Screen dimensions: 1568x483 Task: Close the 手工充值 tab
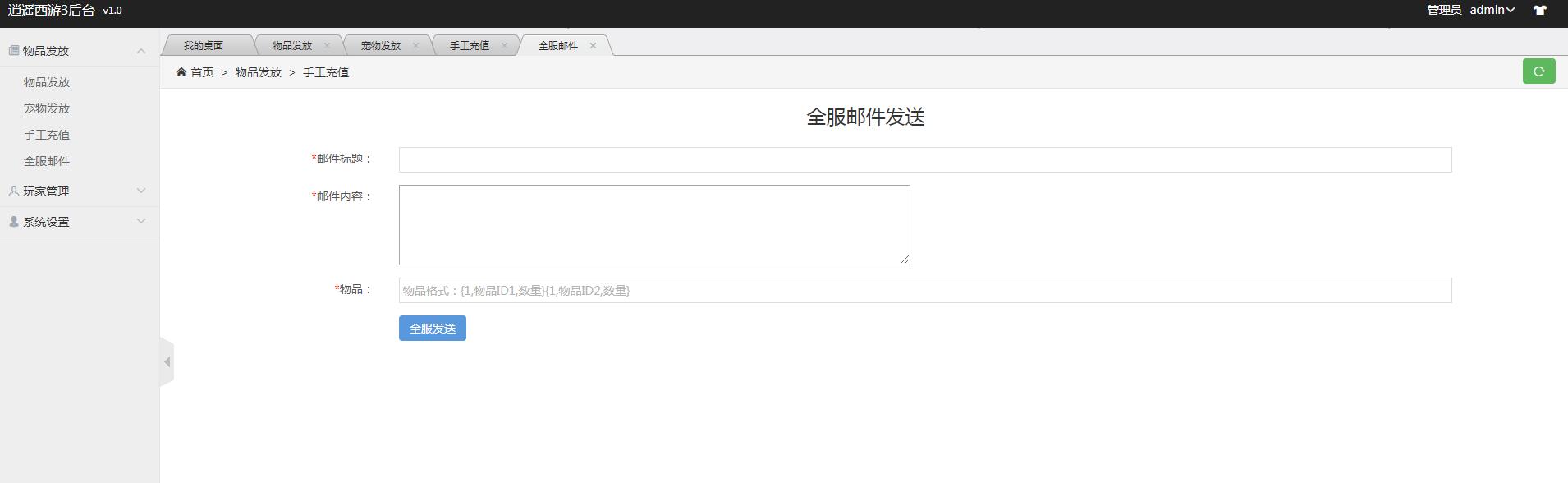[x=504, y=45]
